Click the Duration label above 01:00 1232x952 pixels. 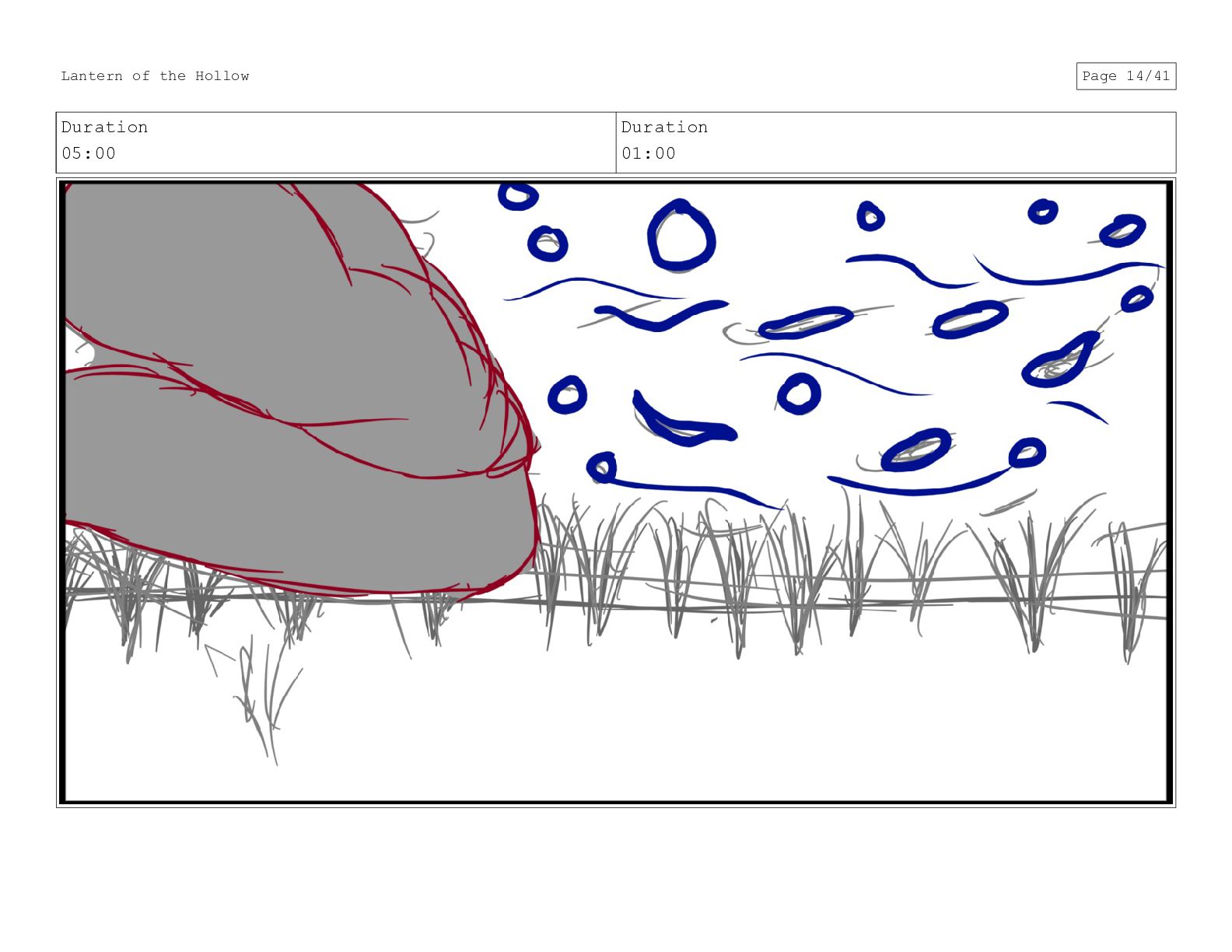click(x=664, y=127)
